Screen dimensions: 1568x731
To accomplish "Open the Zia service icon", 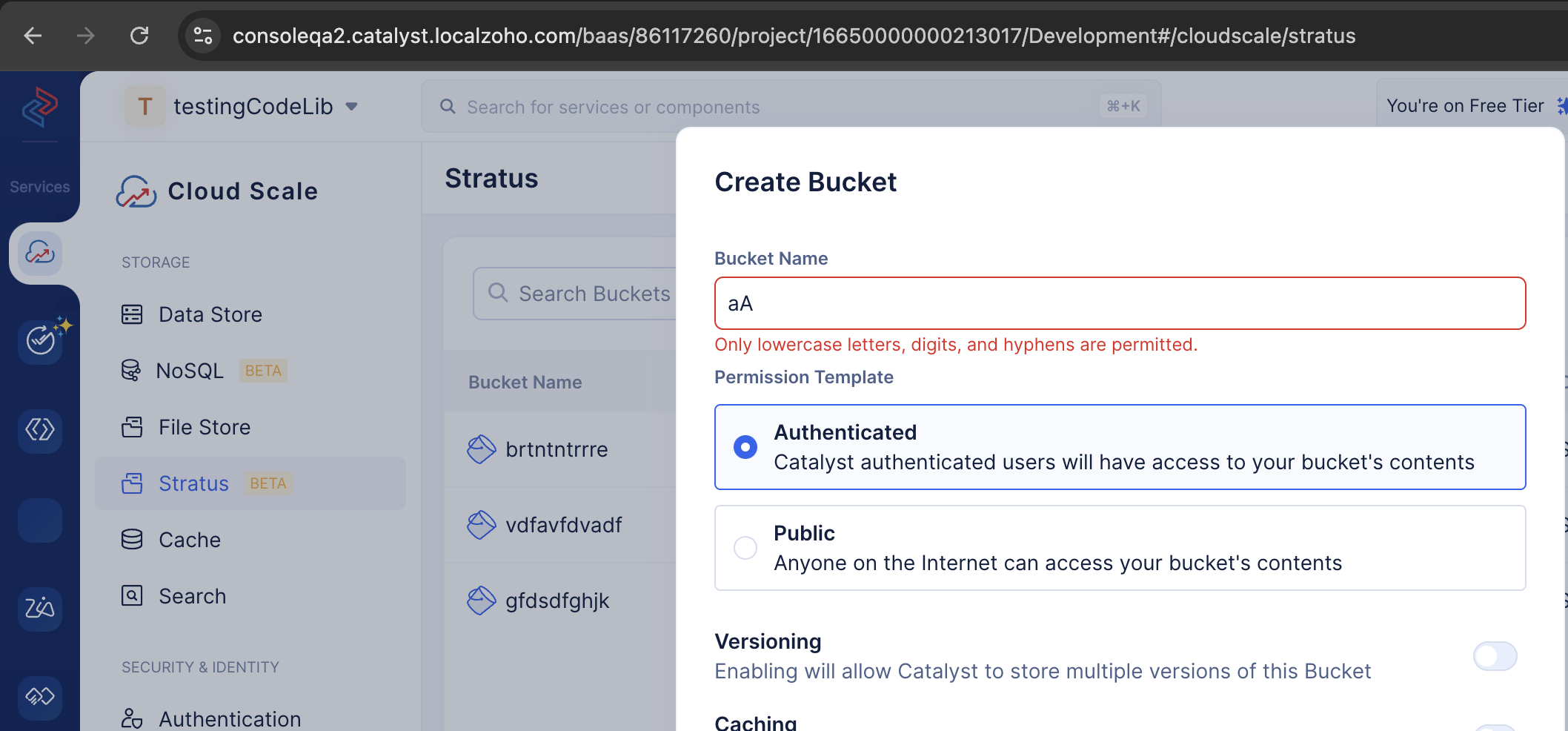I will click(x=40, y=609).
